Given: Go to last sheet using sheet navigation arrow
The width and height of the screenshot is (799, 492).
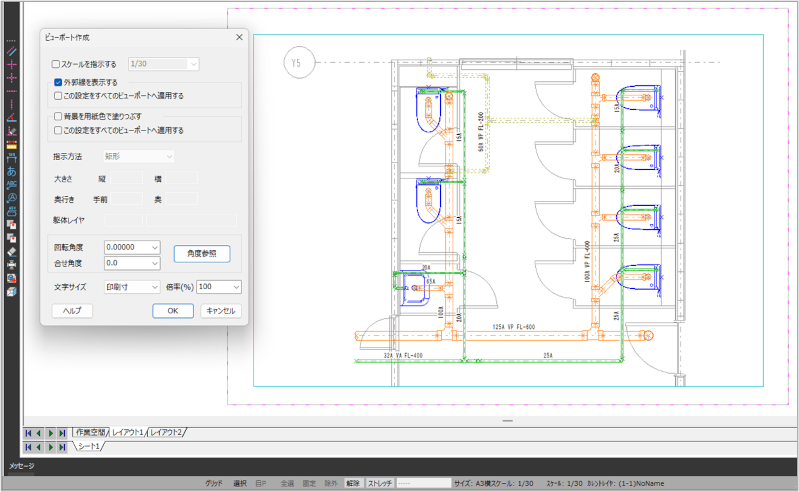Looking at the screenshot, I should (63, 447).
